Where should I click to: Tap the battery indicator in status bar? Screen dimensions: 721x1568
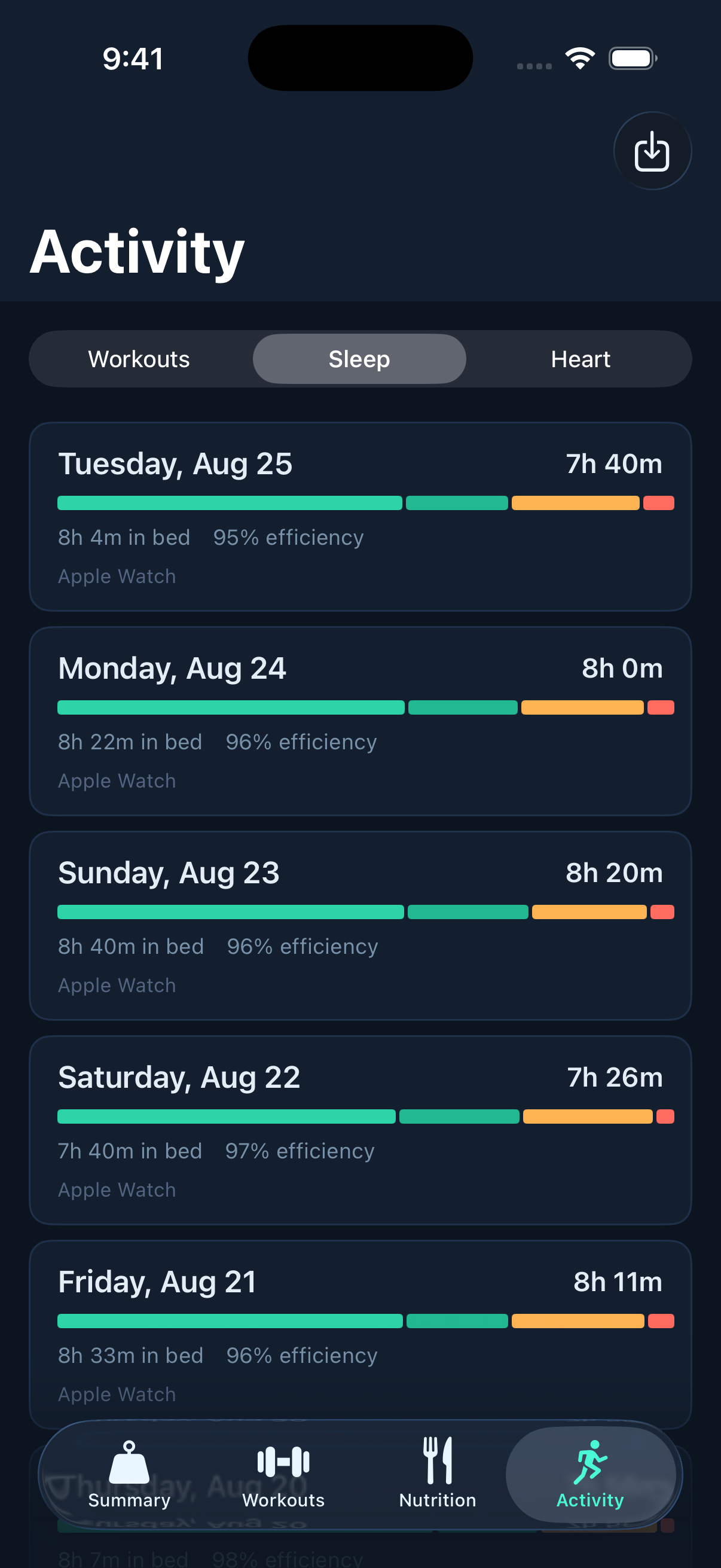(x=633, y=59)
